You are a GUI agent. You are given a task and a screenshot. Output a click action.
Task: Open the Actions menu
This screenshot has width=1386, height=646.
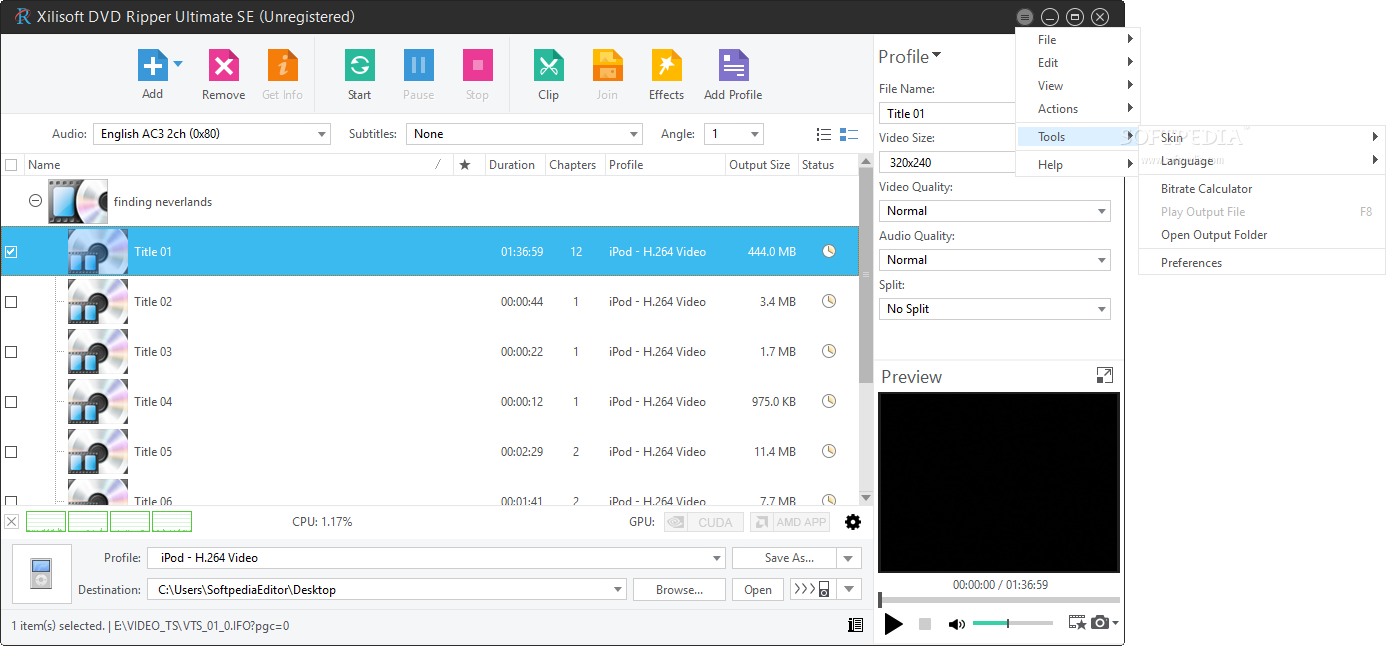click(x=1077, y=109)
